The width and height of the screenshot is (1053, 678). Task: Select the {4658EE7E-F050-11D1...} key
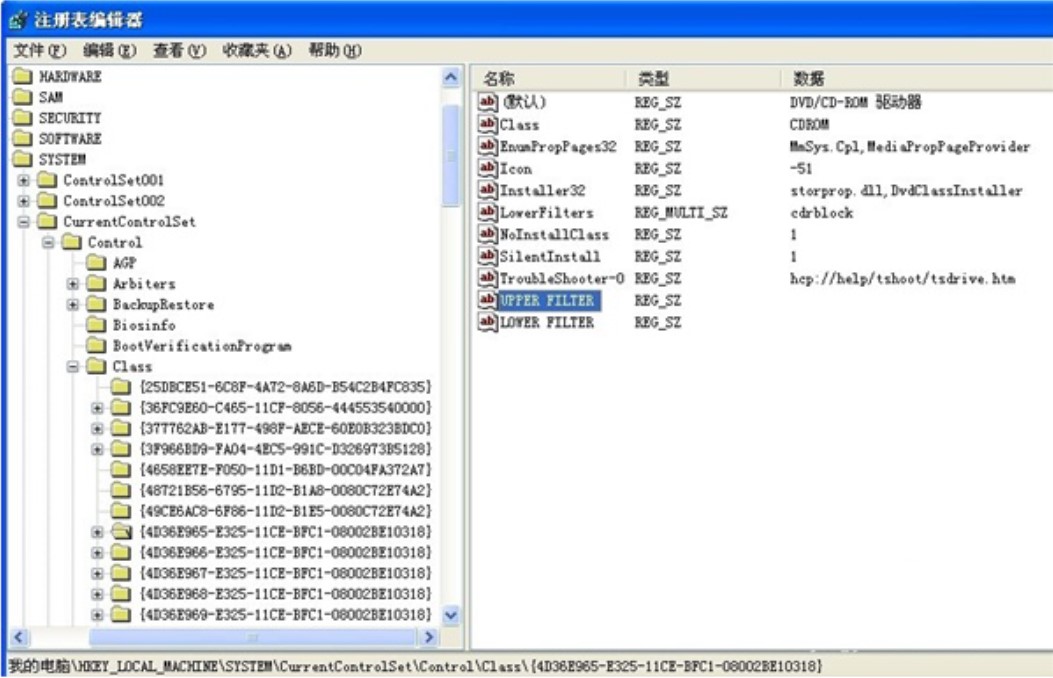coord(285,470)
